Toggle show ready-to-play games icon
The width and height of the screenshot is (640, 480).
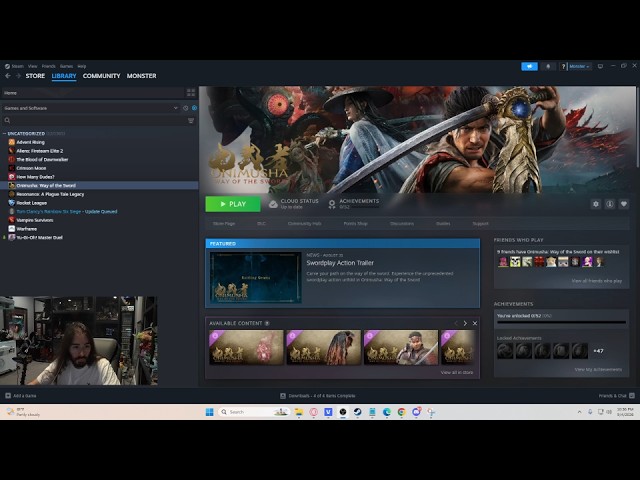[x=194, y=108]
